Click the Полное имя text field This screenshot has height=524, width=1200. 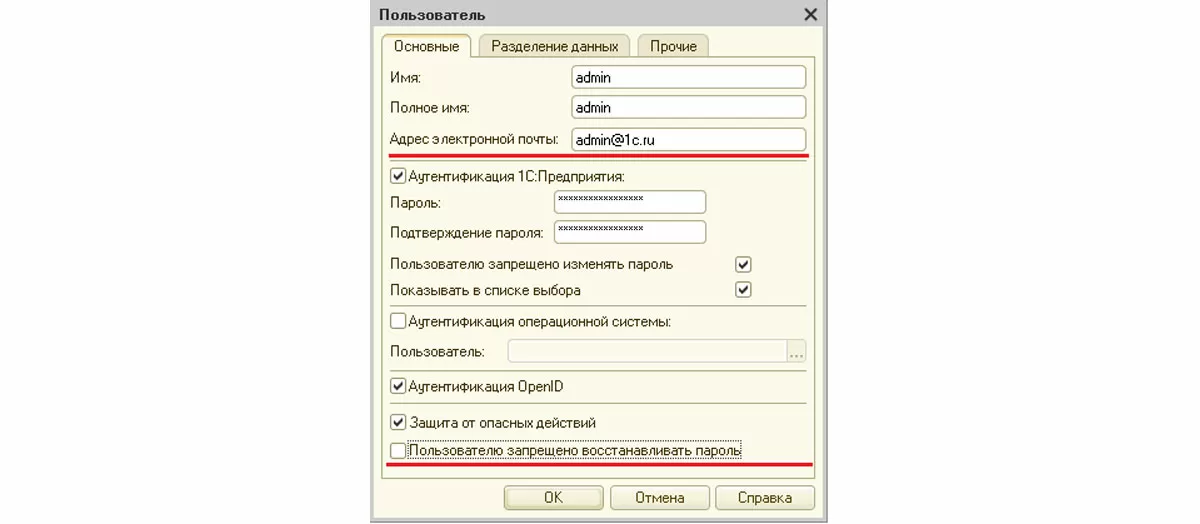click(688, 107)
